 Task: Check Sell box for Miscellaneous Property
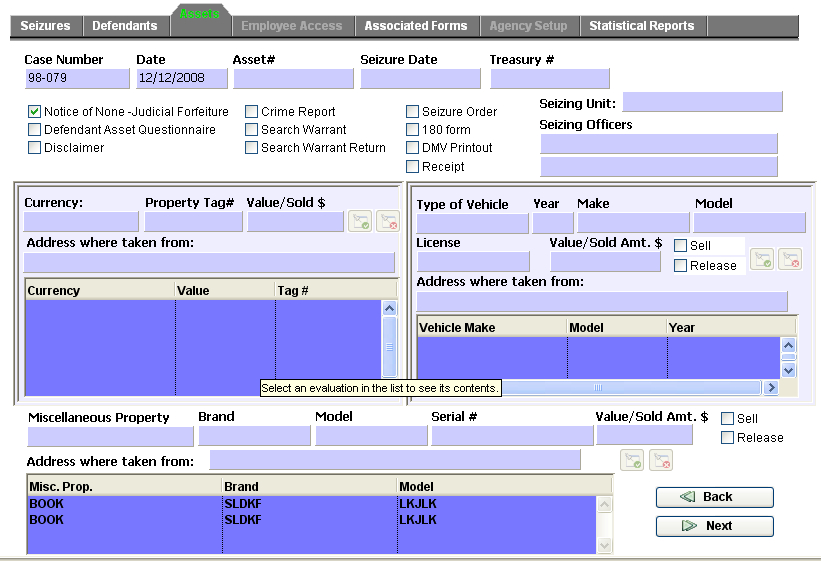tap(727, 419)
